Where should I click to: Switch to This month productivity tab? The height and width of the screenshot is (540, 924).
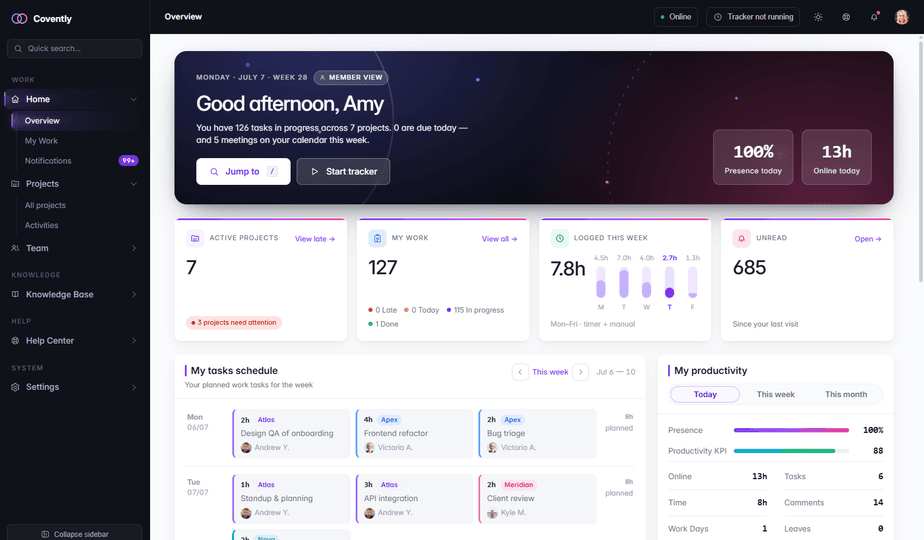[x=846, y=394]
